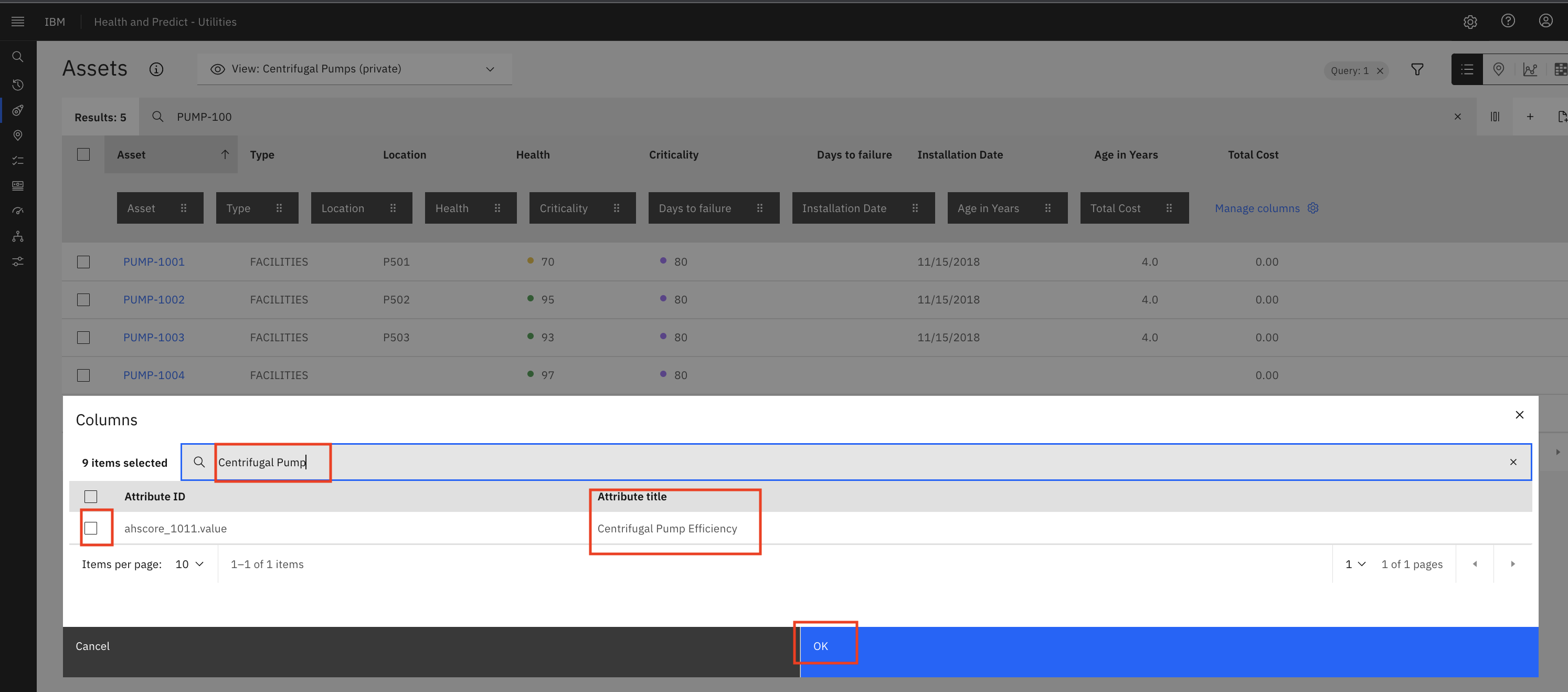This screenshot has width=1568, height=692.
Task: Close the Columns dialog
Action: (x=1519, y=415)
